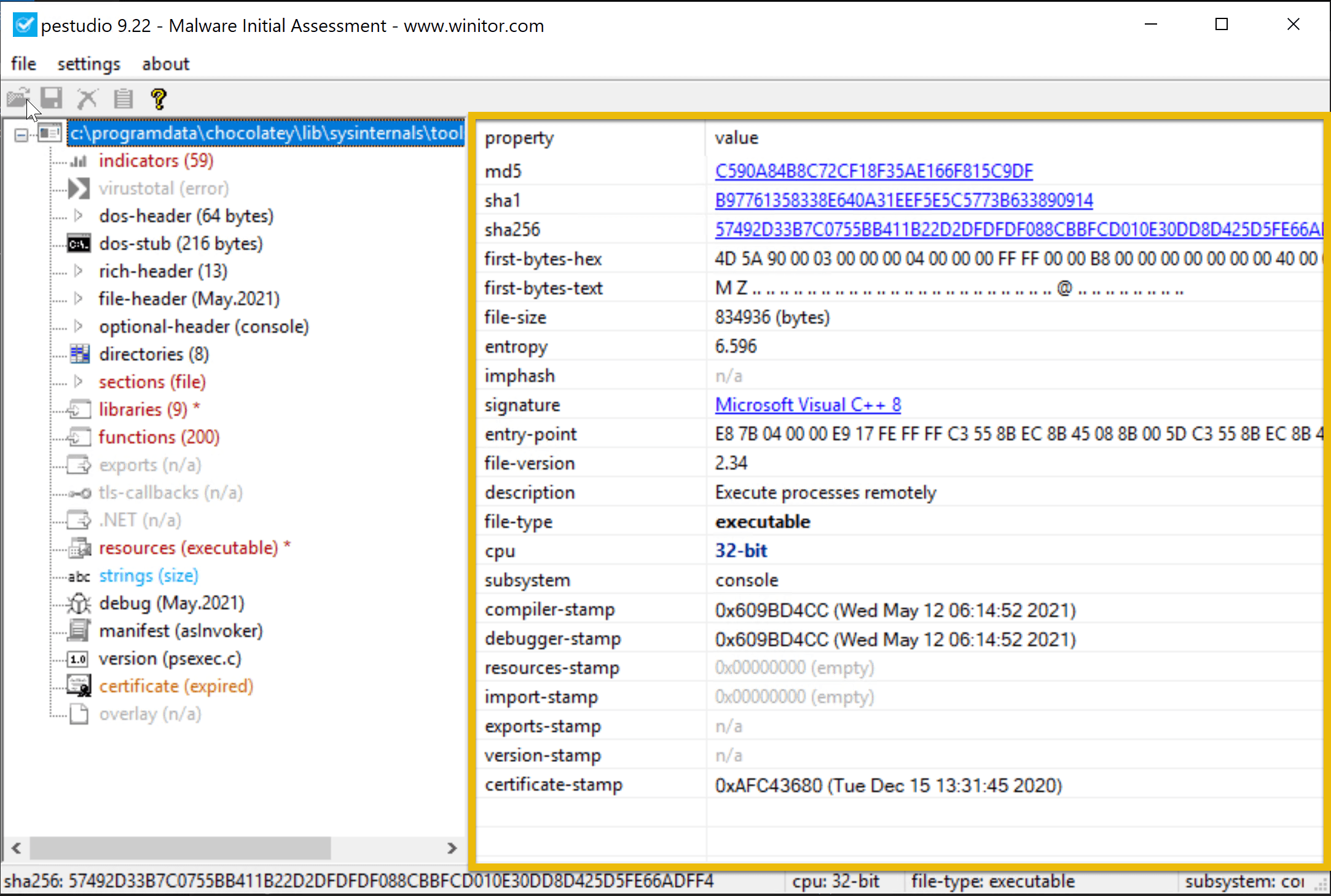Select the directories grid icon
Viewport: 1331px width, 896px height.
pos(79,355)
